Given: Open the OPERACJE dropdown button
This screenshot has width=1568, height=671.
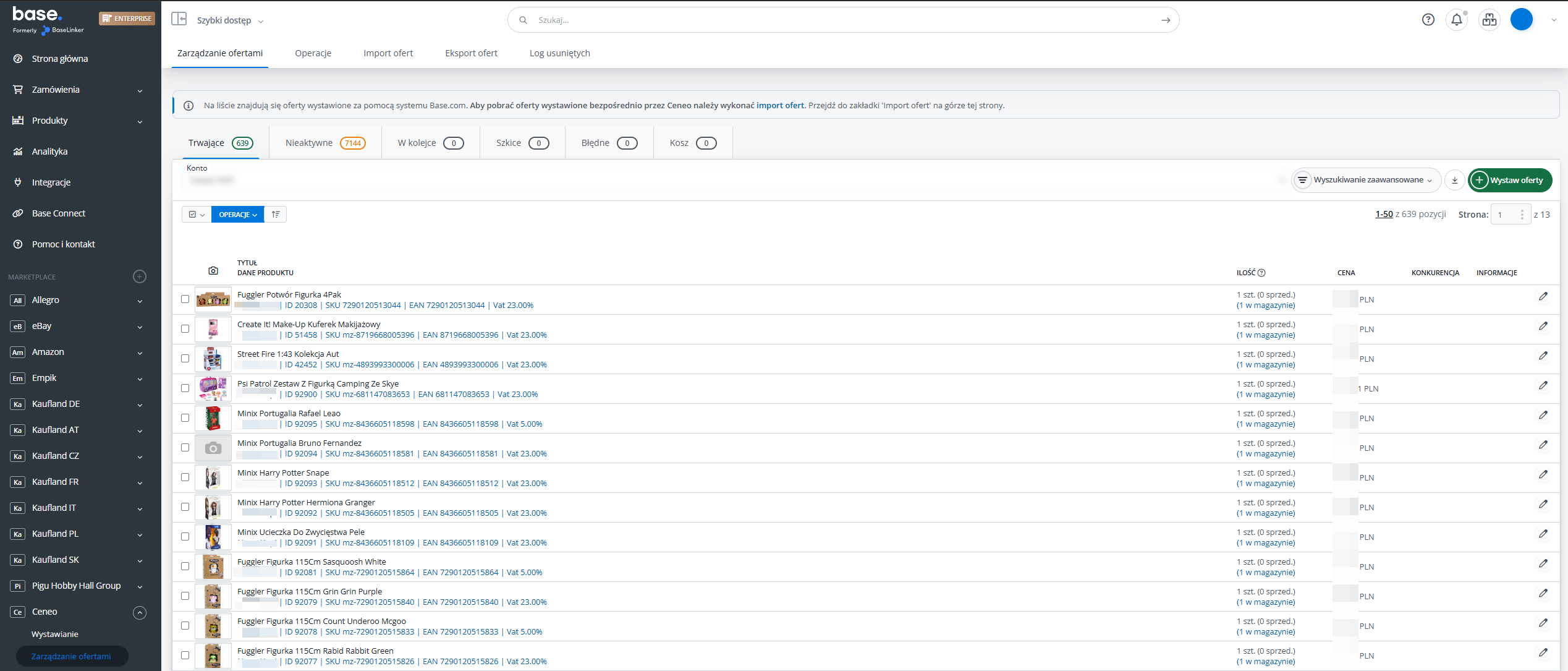Looking at the screenshot, I should tap(237, 215).
